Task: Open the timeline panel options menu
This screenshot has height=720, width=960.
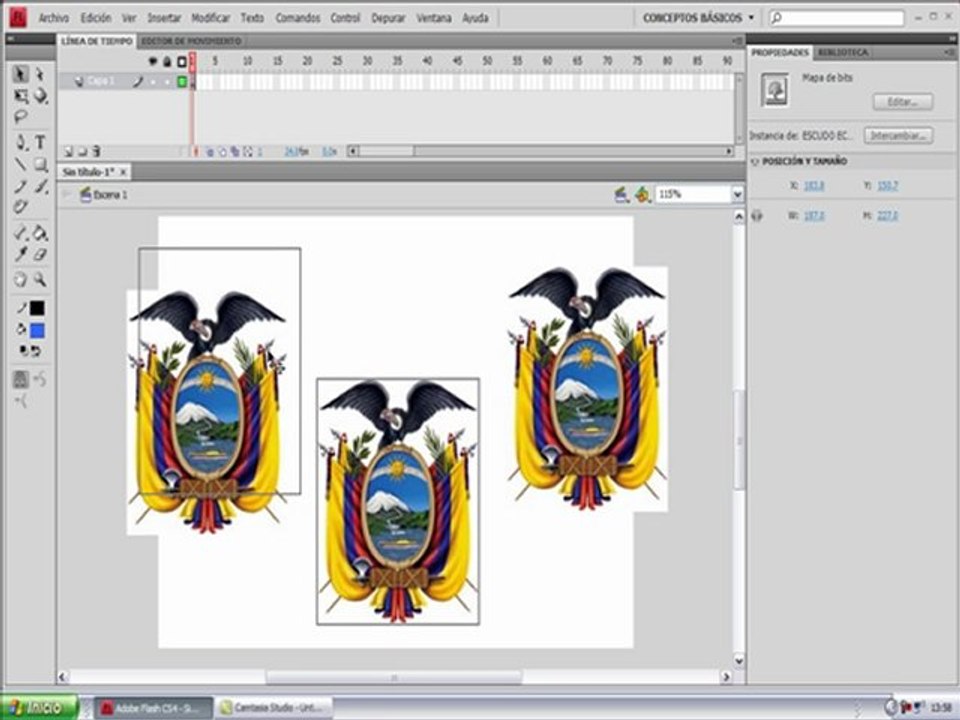Action: tap(737, 41)
